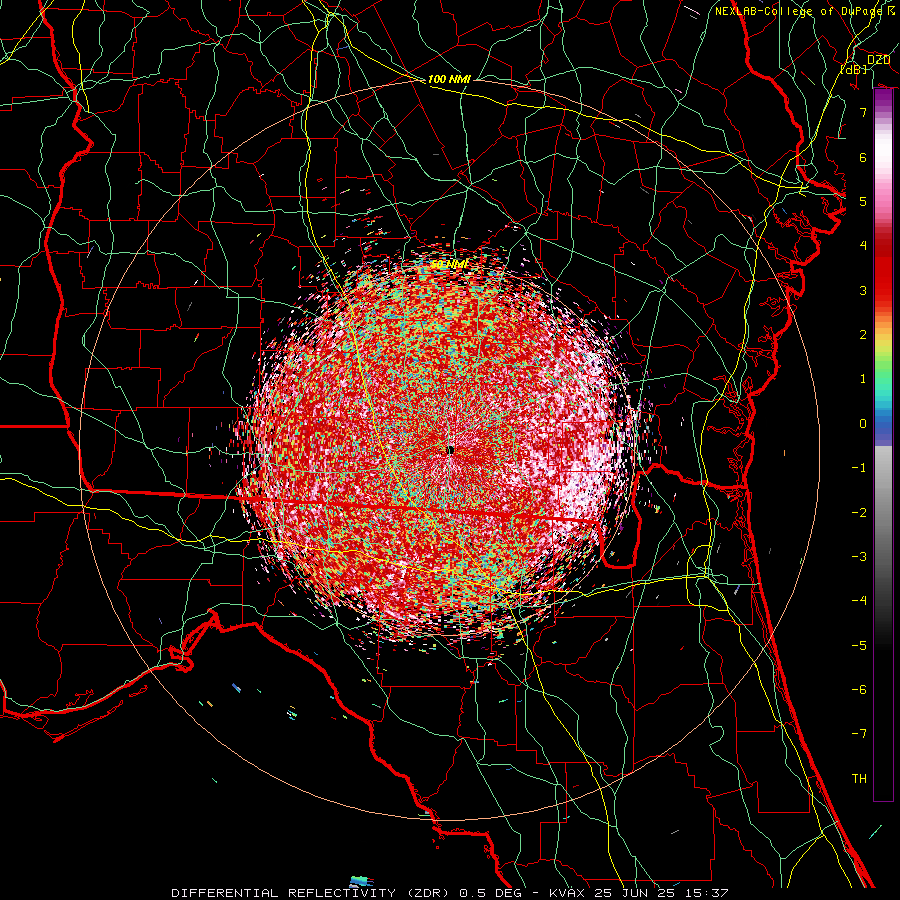Click the [dB] units label

point(854,69)
